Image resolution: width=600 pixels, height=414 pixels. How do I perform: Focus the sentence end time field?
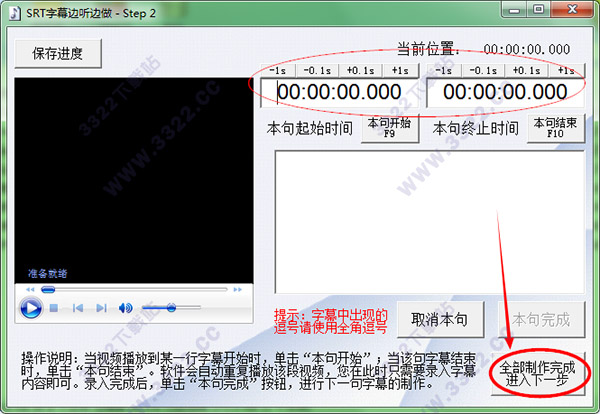click(x=505, y=93)
